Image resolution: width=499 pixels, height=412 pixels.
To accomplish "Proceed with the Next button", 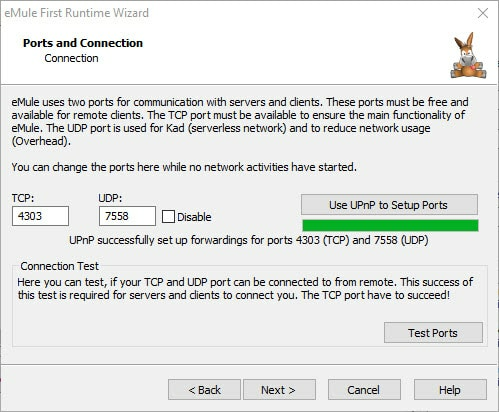I will point(279,390).
